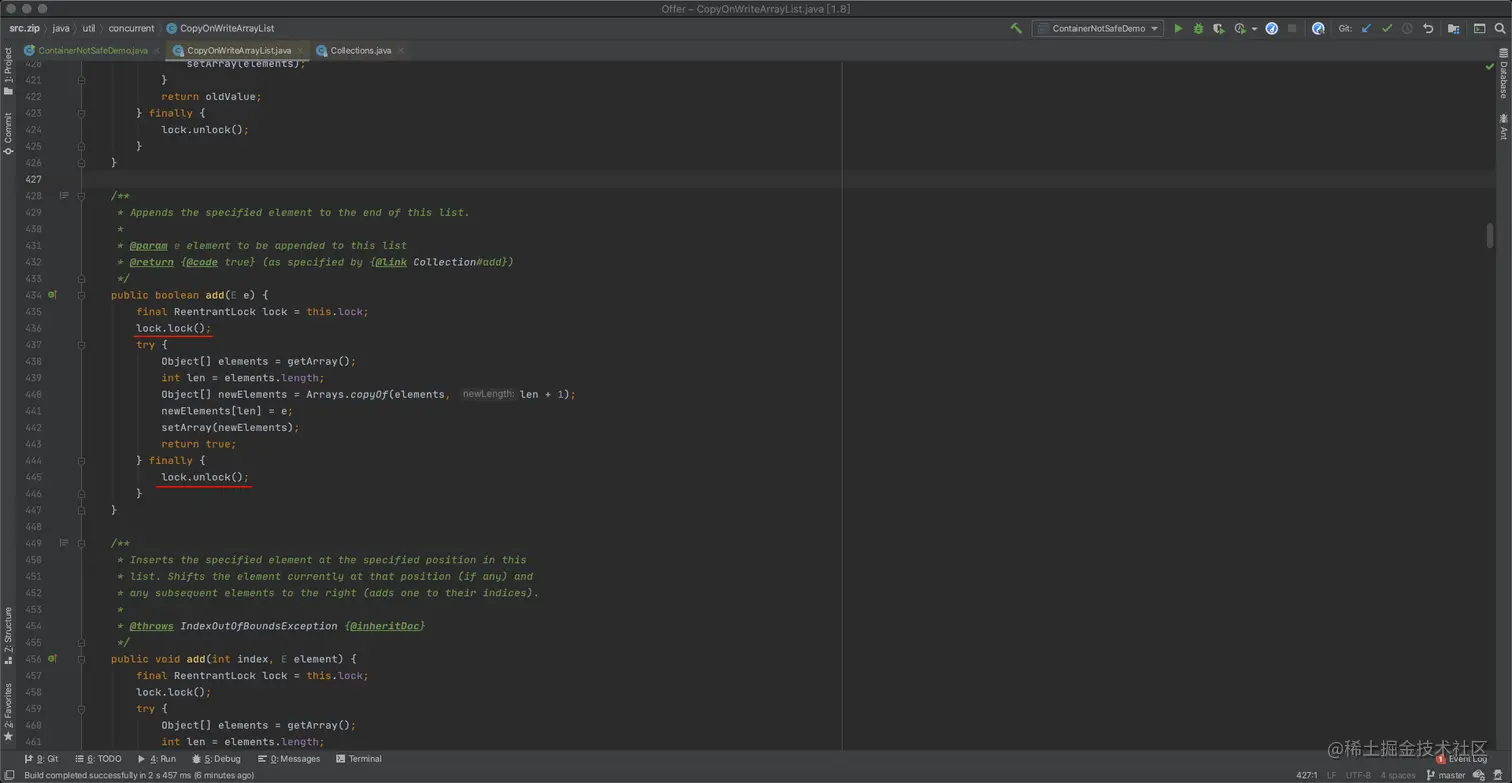Close the Collections.java tab
Screen dimensions: 1512x783
tap(401, 50)
